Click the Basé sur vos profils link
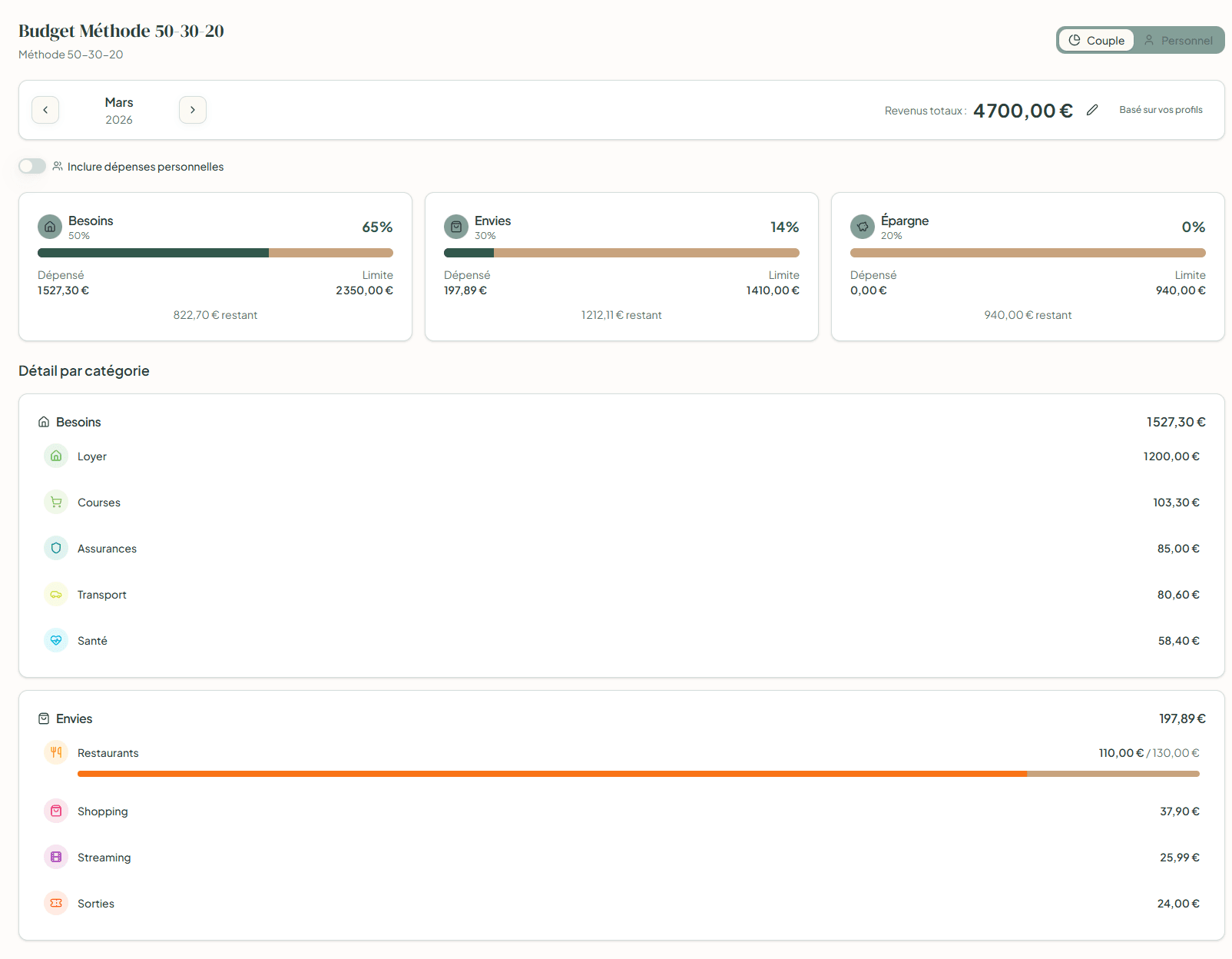 1161,110
